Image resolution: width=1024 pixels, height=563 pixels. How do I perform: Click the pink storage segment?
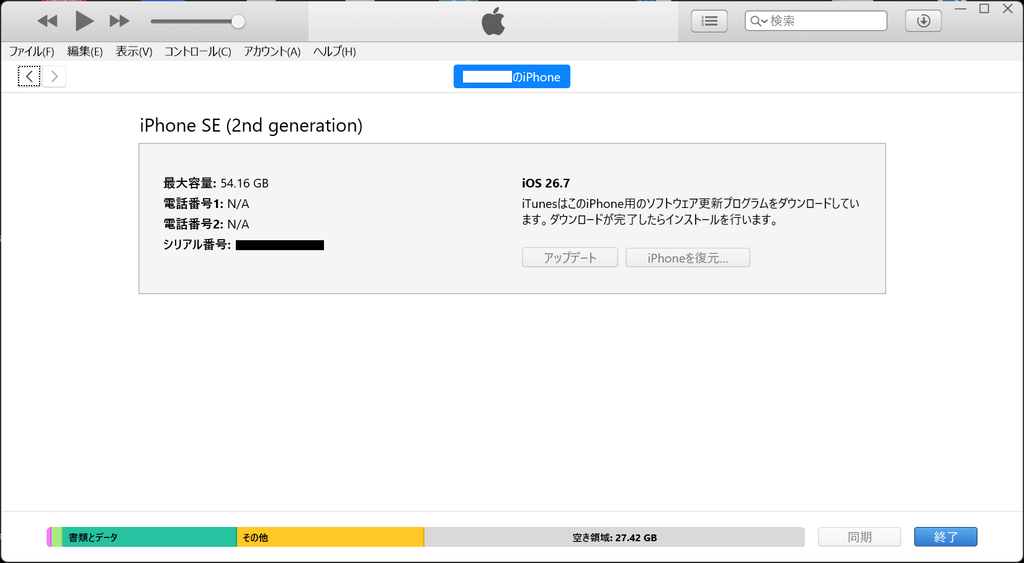[49, 537]
